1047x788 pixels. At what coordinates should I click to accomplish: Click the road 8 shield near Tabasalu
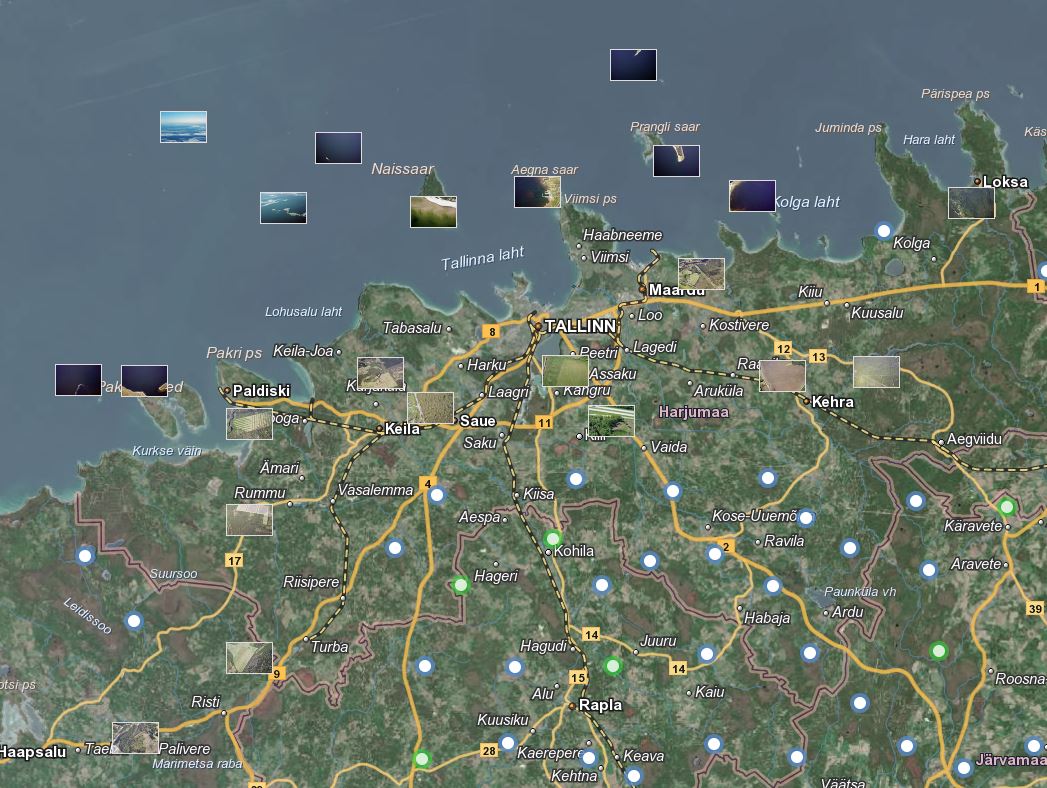[x=491, y=332]
